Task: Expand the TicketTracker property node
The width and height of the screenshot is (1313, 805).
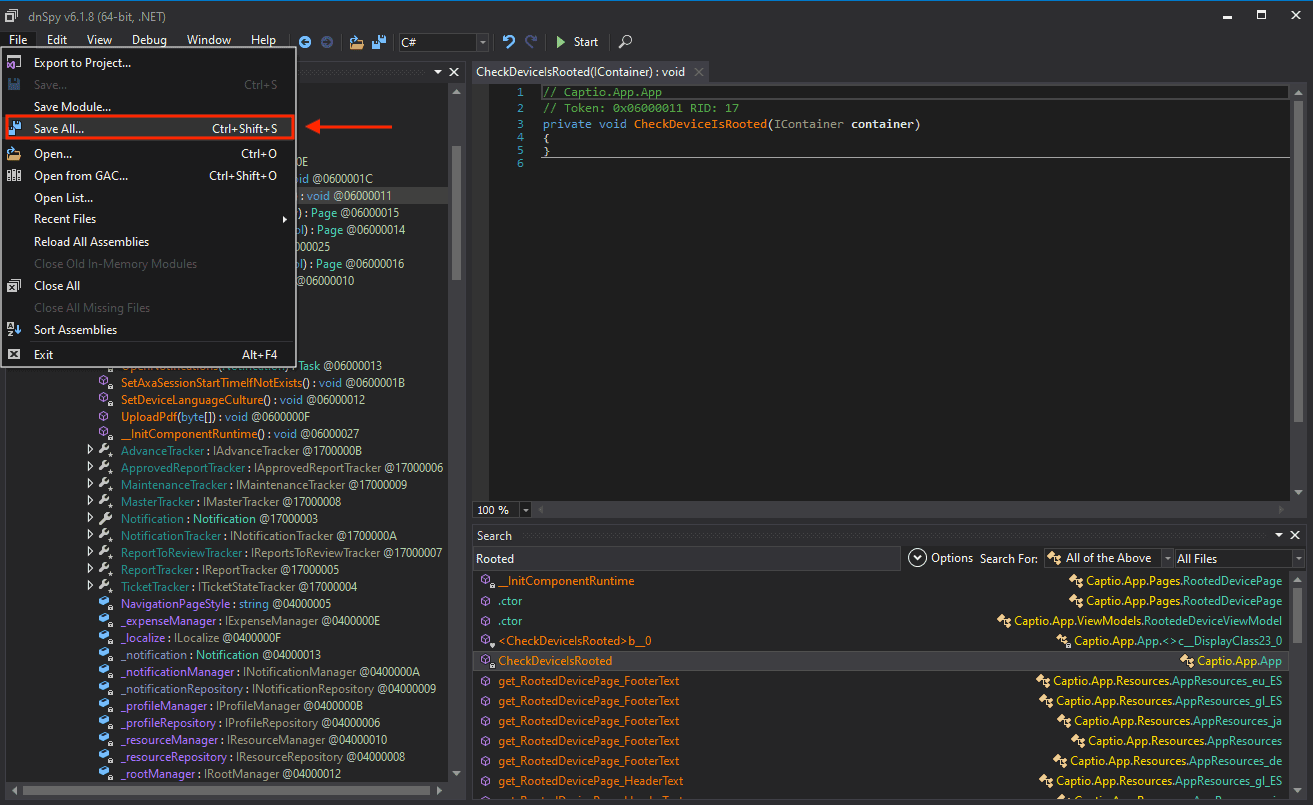Action: pos(91,587)
